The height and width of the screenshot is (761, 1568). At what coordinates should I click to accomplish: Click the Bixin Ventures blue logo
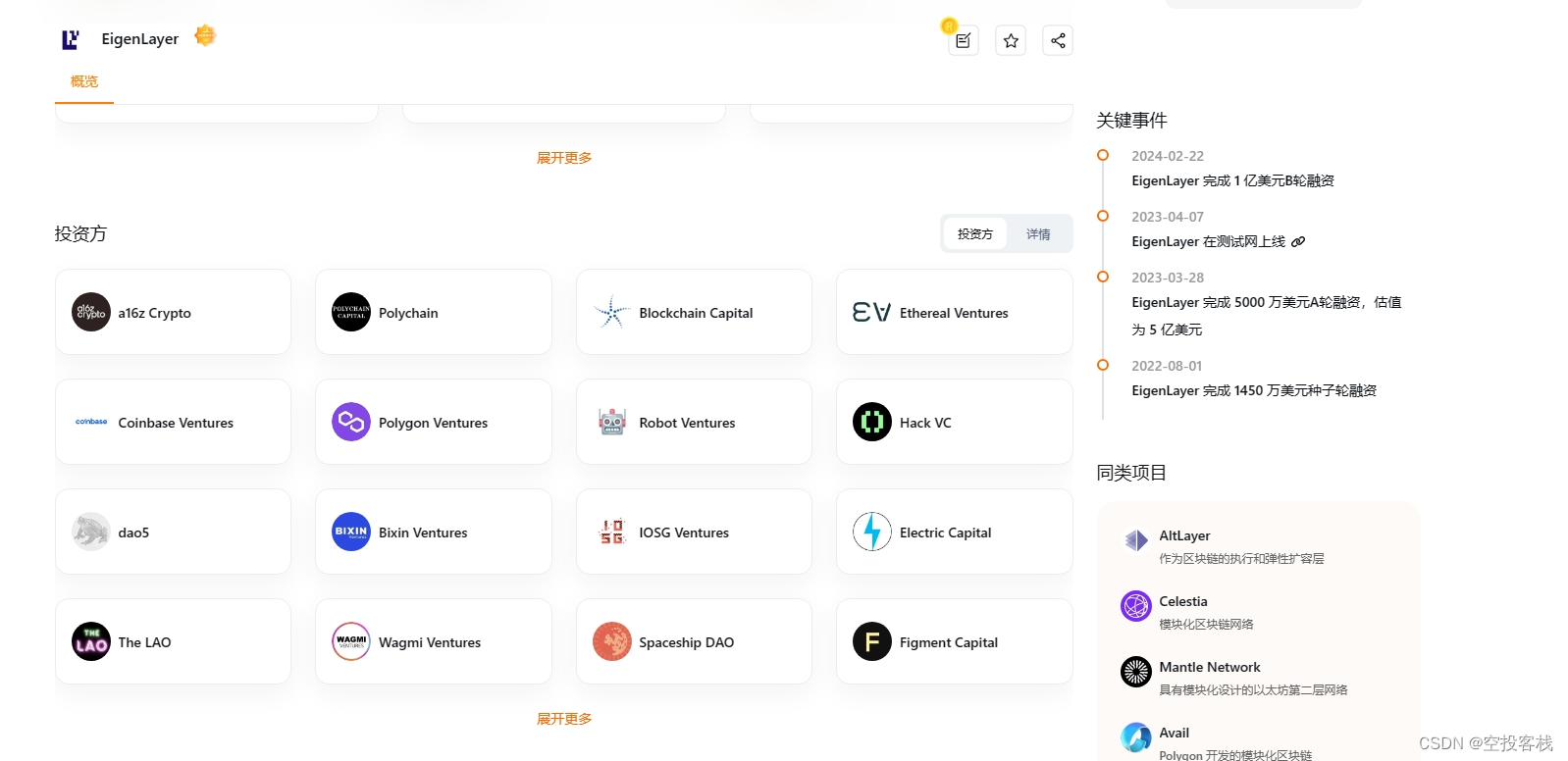[351, 532]
